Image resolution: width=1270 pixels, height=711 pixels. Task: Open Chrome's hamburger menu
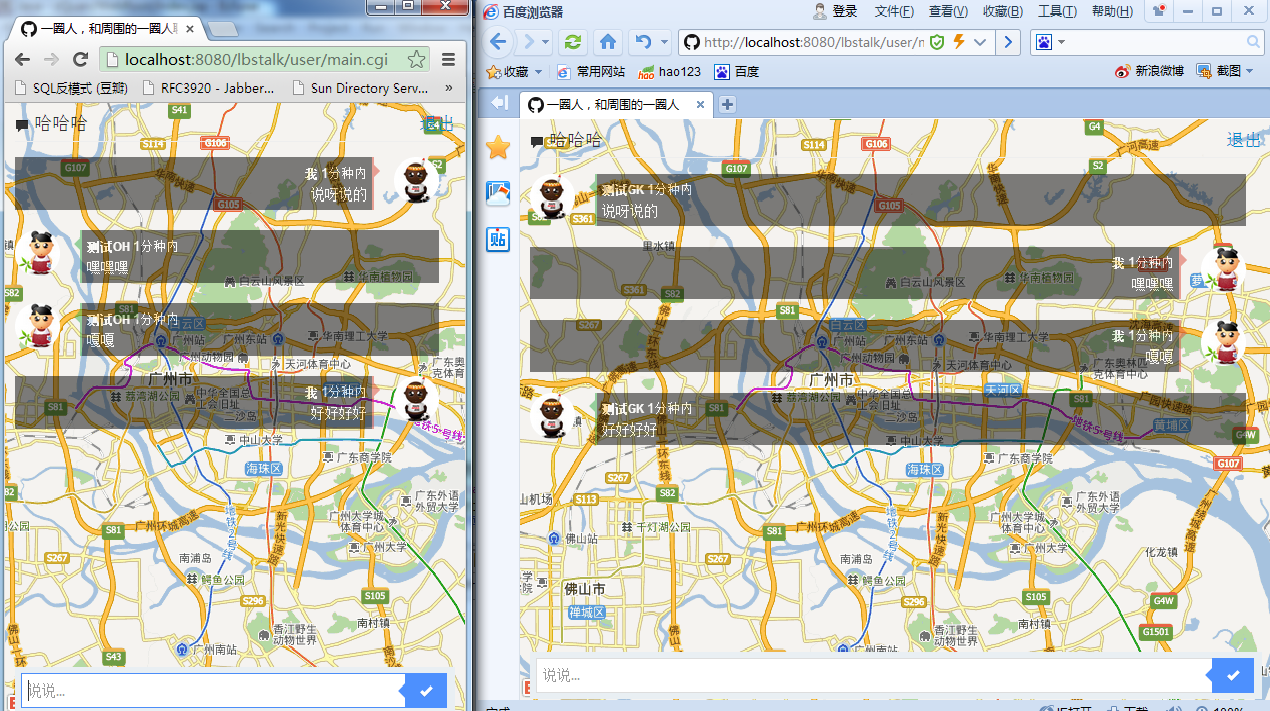449,59
